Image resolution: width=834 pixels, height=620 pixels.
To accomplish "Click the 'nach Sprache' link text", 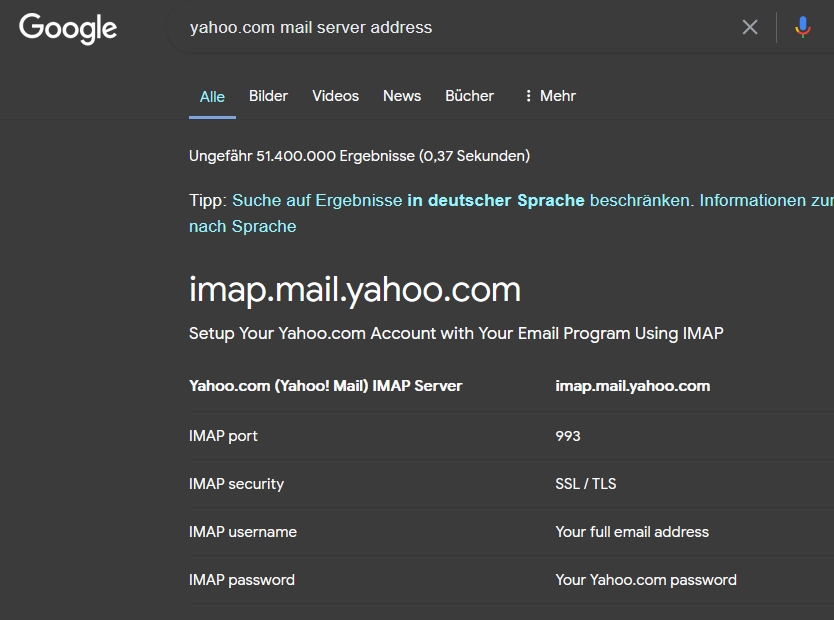I will pos(242,226).
